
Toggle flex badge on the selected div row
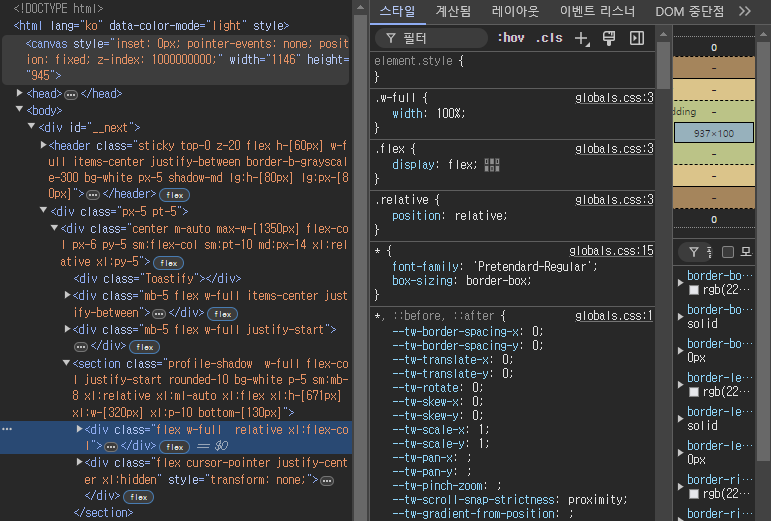pos(175,447)
